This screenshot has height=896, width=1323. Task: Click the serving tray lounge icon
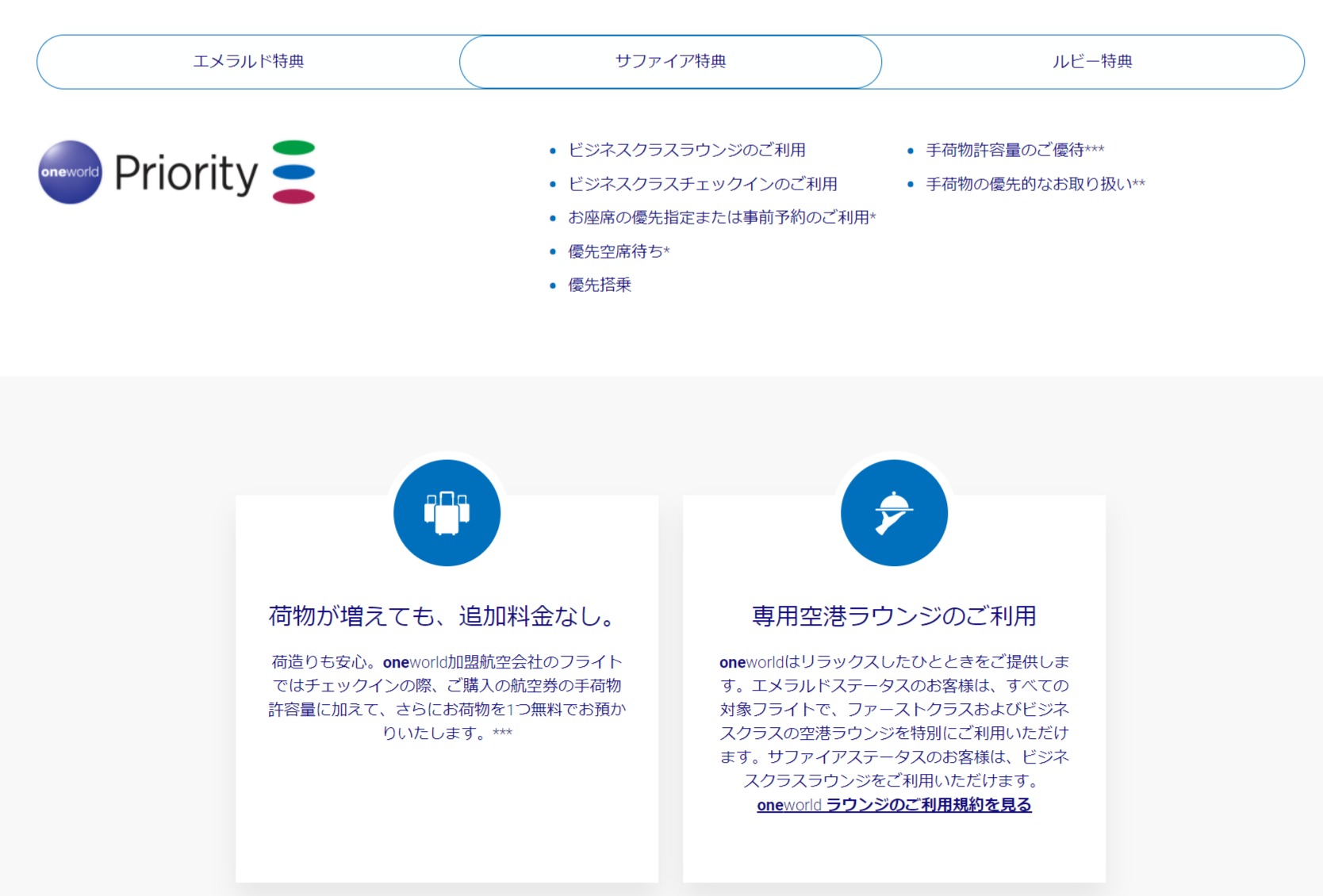pos(894,513)
